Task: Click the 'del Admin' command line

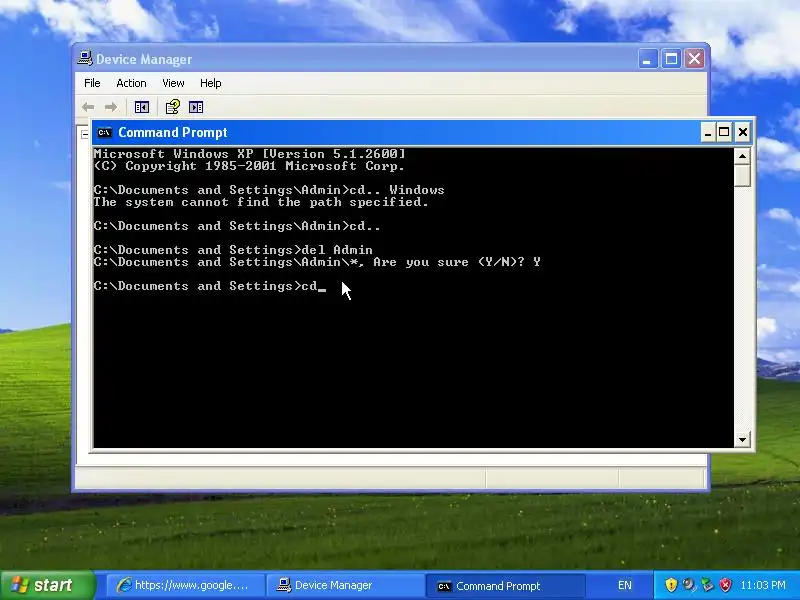Action: (x=233, y=250)
